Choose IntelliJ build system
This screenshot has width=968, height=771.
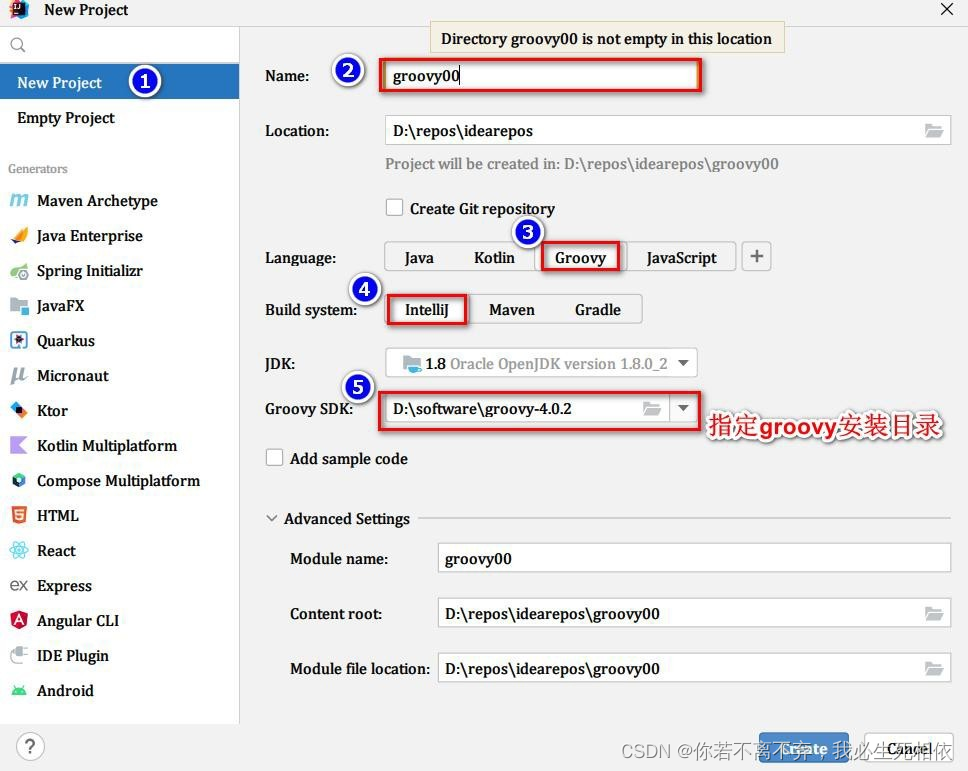tap(427, 309)
